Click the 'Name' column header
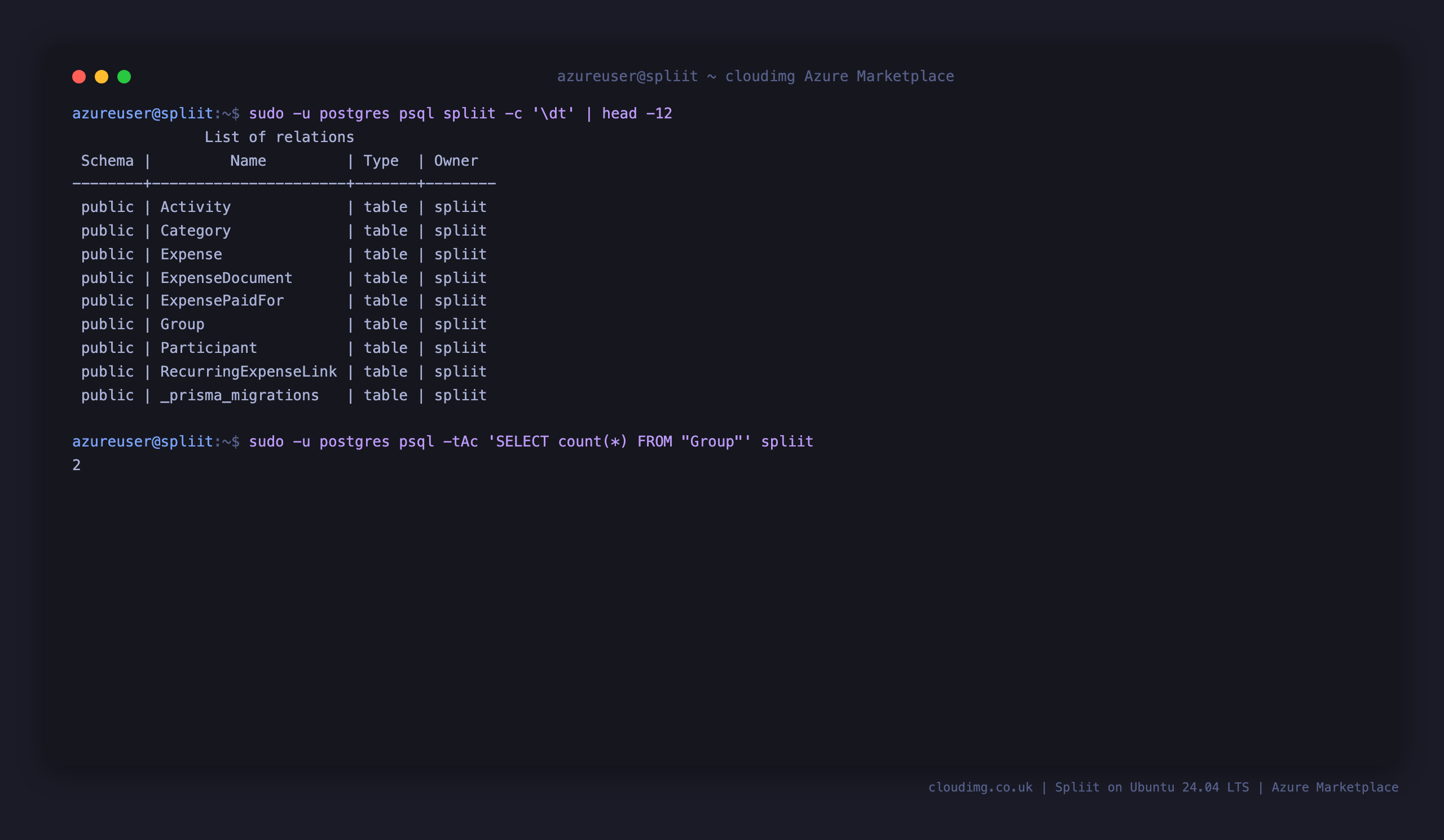The height and width of the screenshot is (840, 1444). click(248, 160)
